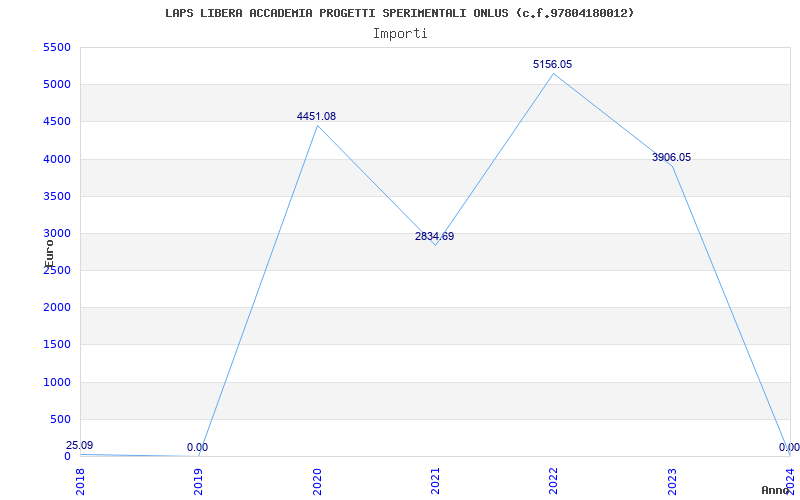Click y-axis value 2500

[57, 271]
